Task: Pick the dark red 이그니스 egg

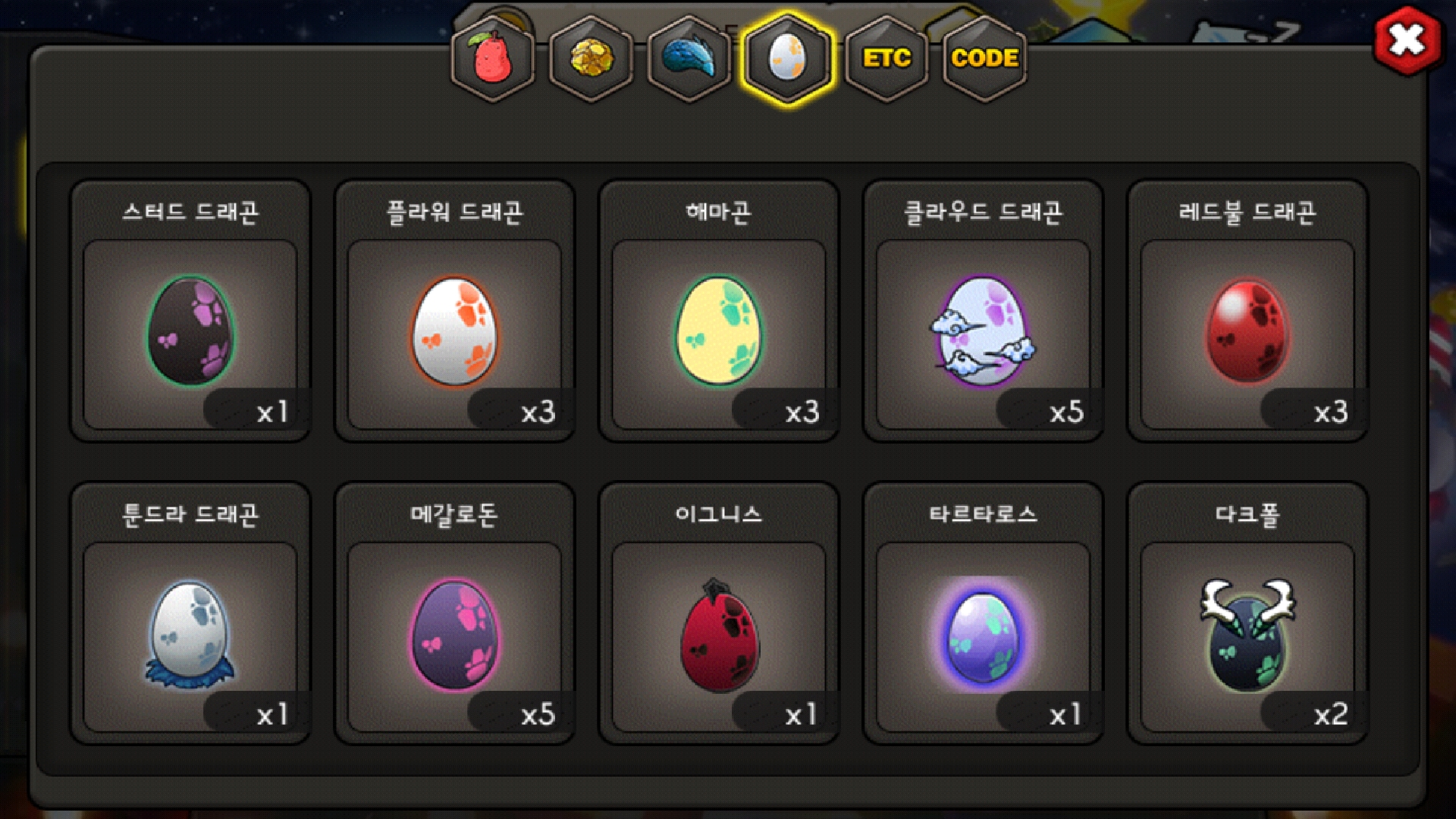Action: [x=719, y=635]
